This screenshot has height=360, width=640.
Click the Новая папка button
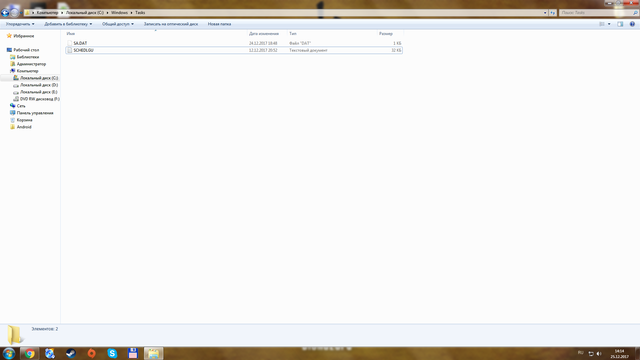click(x=219, y=24)
